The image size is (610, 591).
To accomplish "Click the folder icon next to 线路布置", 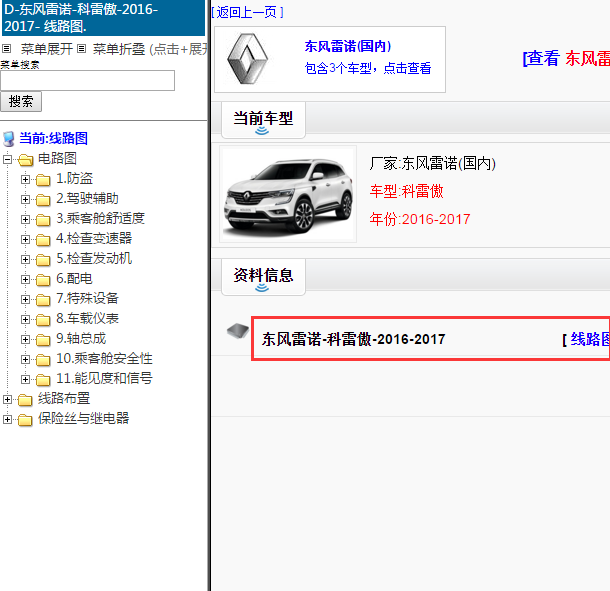I will pos(25,400).
